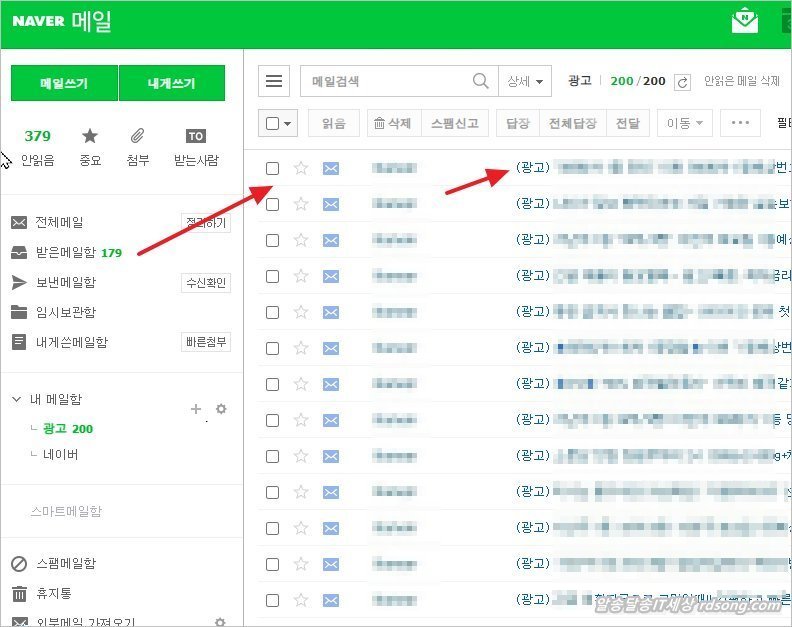This screenshot has width=792, height=627.
Task: Tick the checkbox of the third email
Action: (272, 240)
